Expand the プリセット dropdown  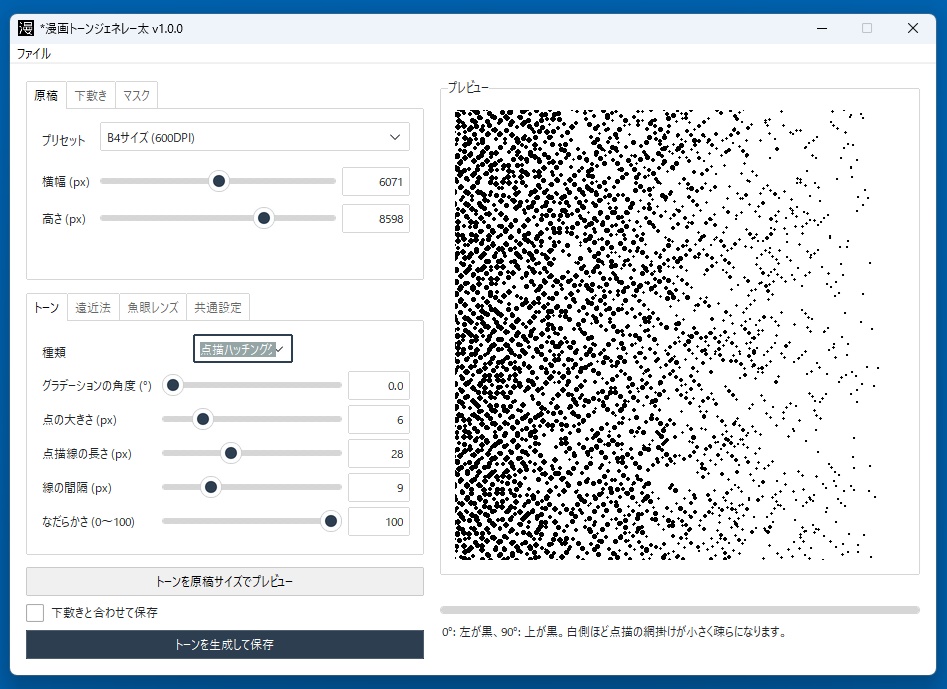pos(255,137)
